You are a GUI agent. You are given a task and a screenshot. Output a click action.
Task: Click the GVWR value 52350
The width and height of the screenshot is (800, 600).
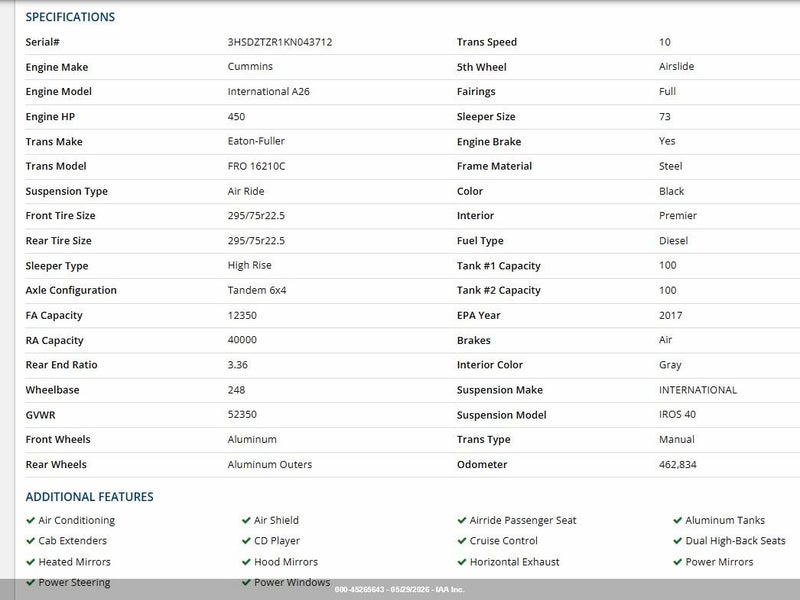[242, 414]
